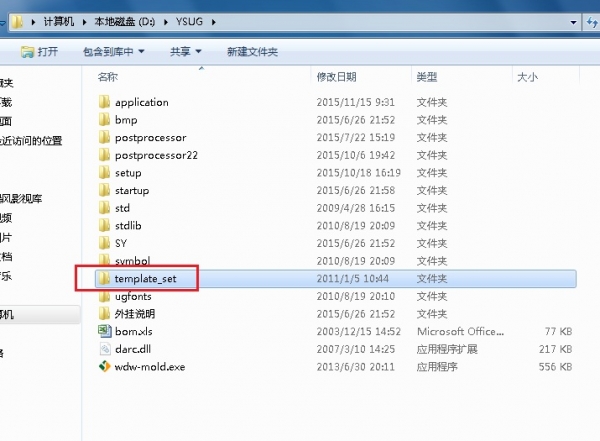
Task: Open the address bar history dropdown arrow
Action: pos(573,22)
